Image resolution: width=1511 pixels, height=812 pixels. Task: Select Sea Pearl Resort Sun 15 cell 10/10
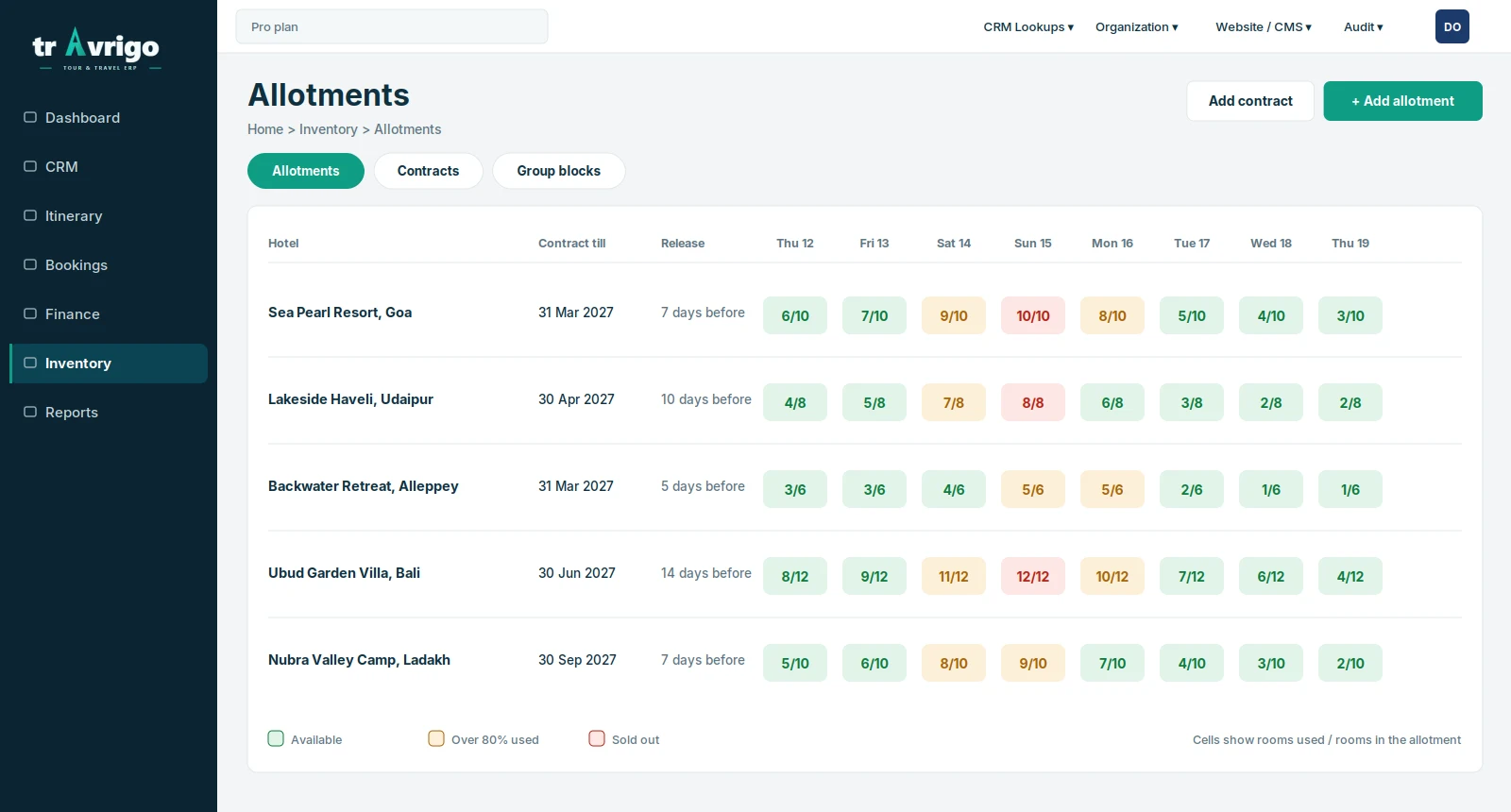(x=1033, y=315)
